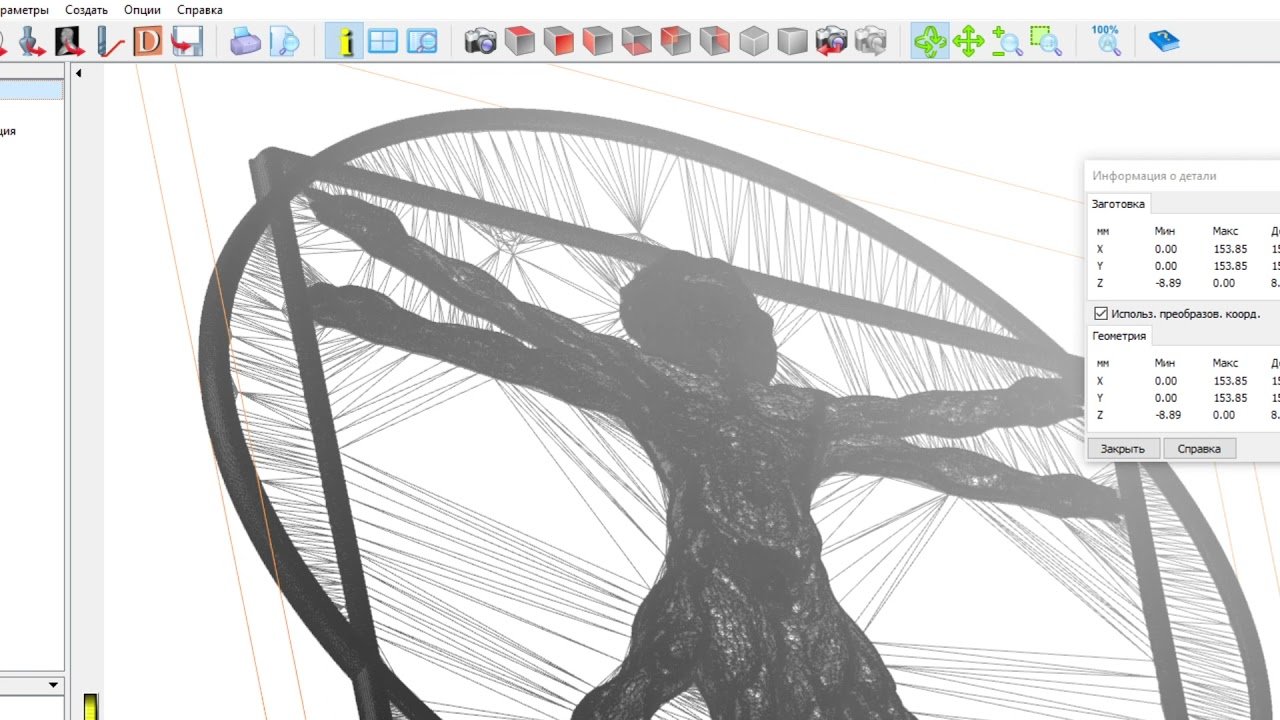
Task: Click the save NC file floppy icon
Action: [x=187, y=41]
